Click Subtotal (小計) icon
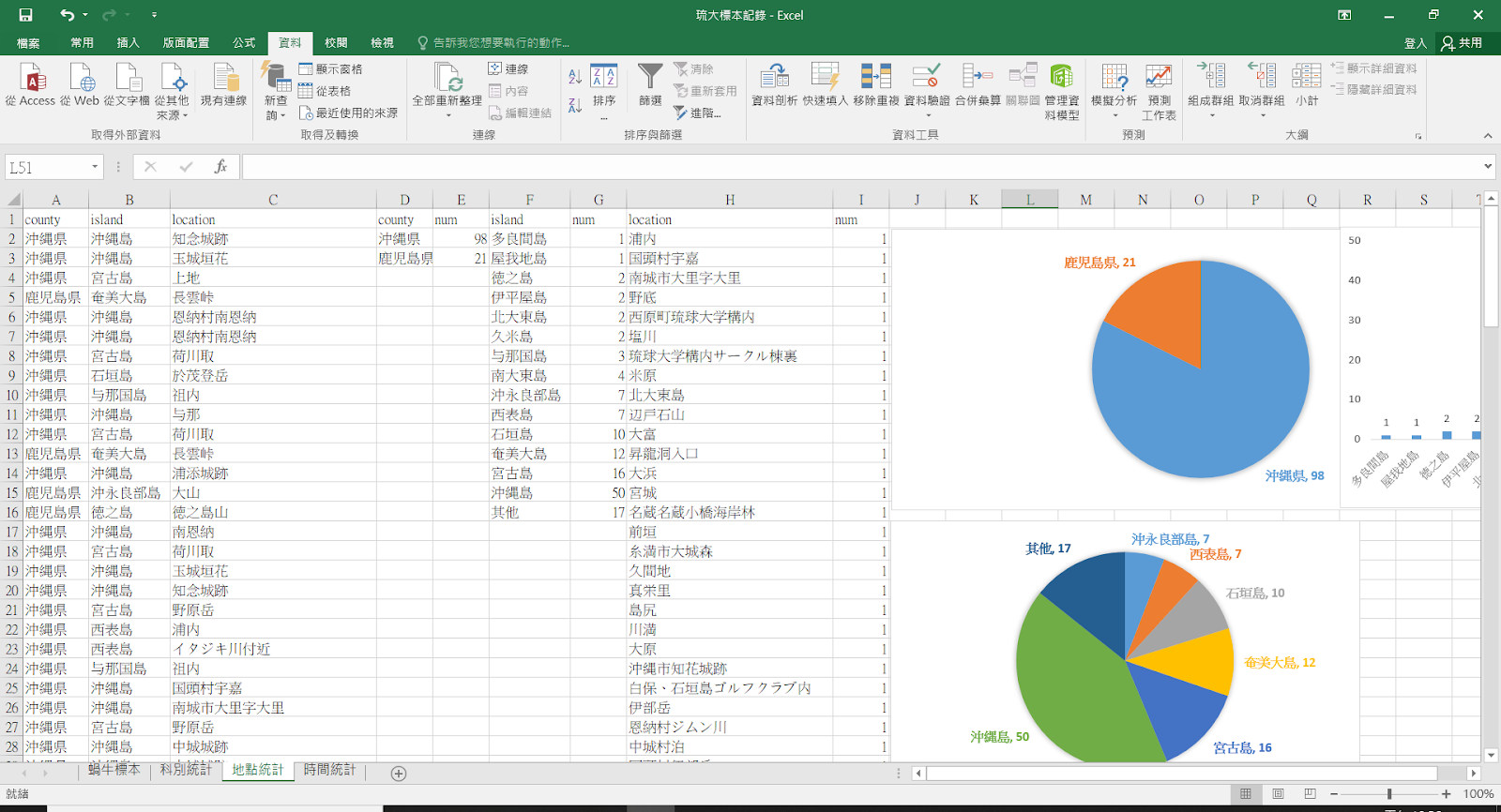Screen dimensions: 1501x812 click(x=1307, y=85)
